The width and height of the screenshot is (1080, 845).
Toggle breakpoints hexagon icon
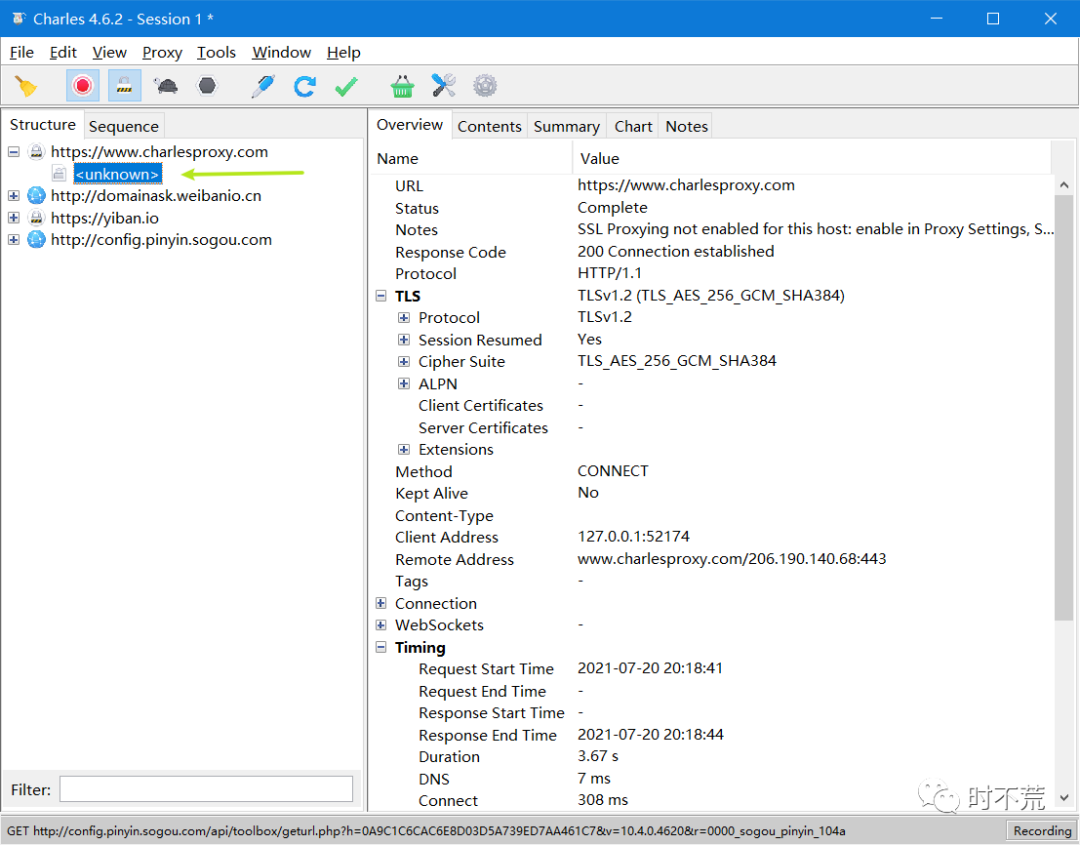pos(207,86)
